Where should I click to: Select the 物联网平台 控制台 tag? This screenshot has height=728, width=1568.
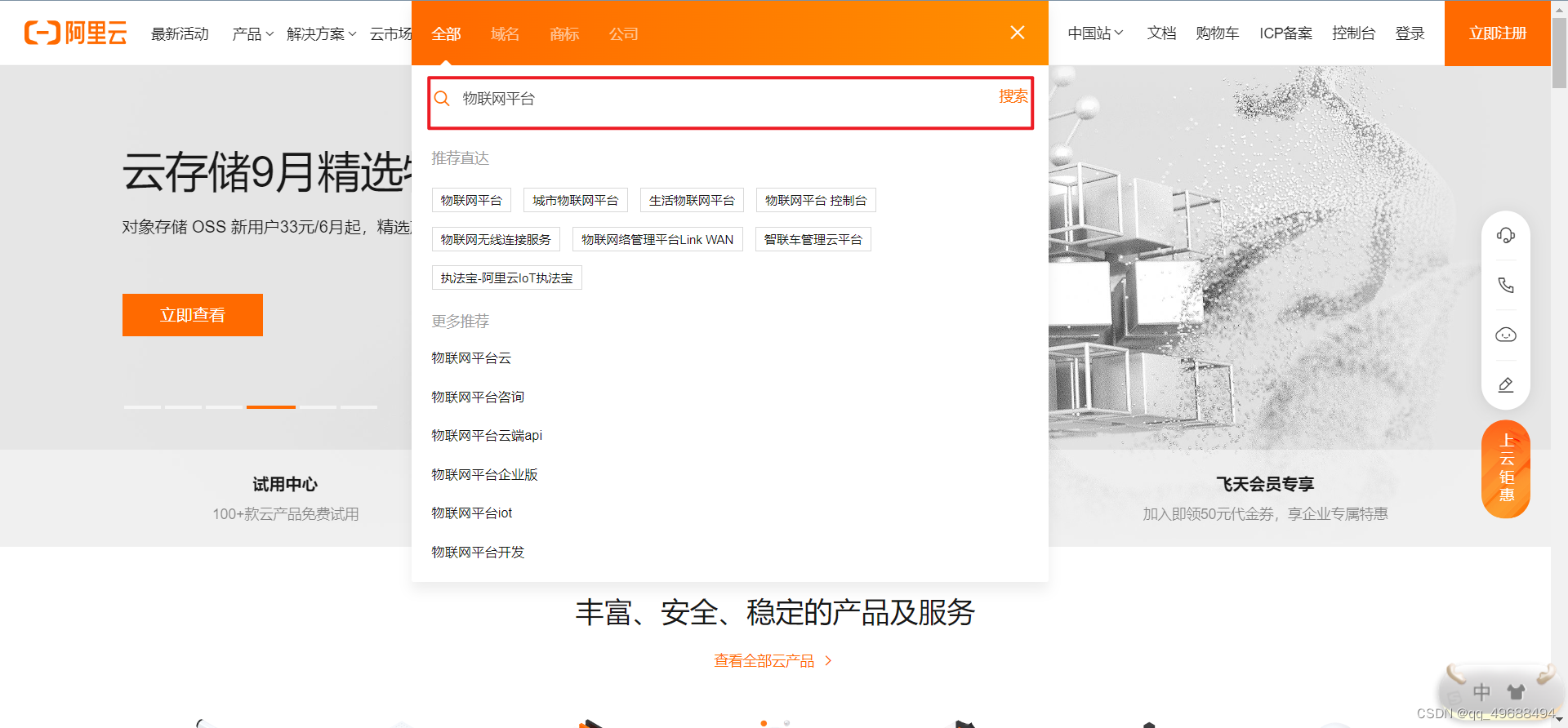pos(816,201)
